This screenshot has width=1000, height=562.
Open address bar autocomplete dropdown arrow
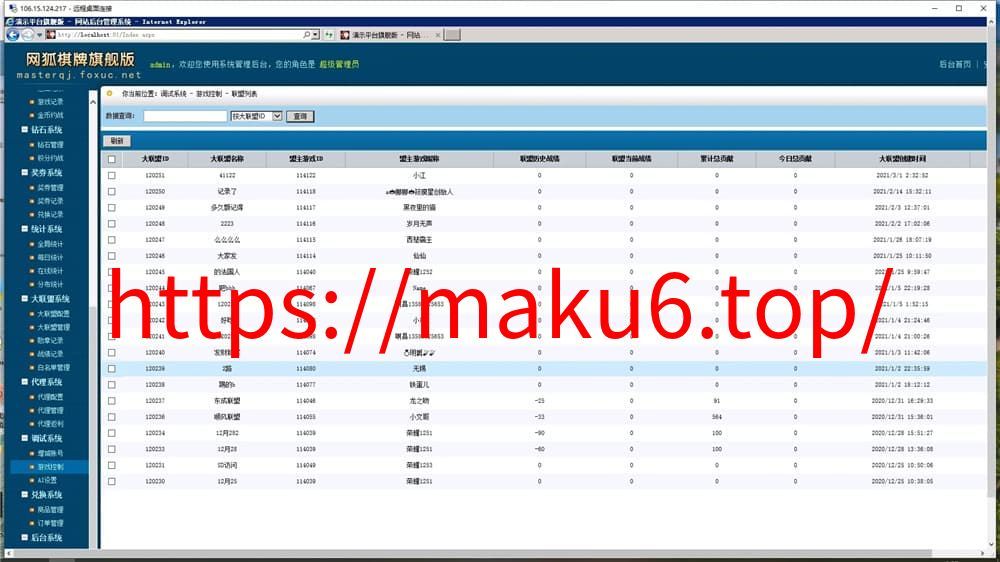315,34
